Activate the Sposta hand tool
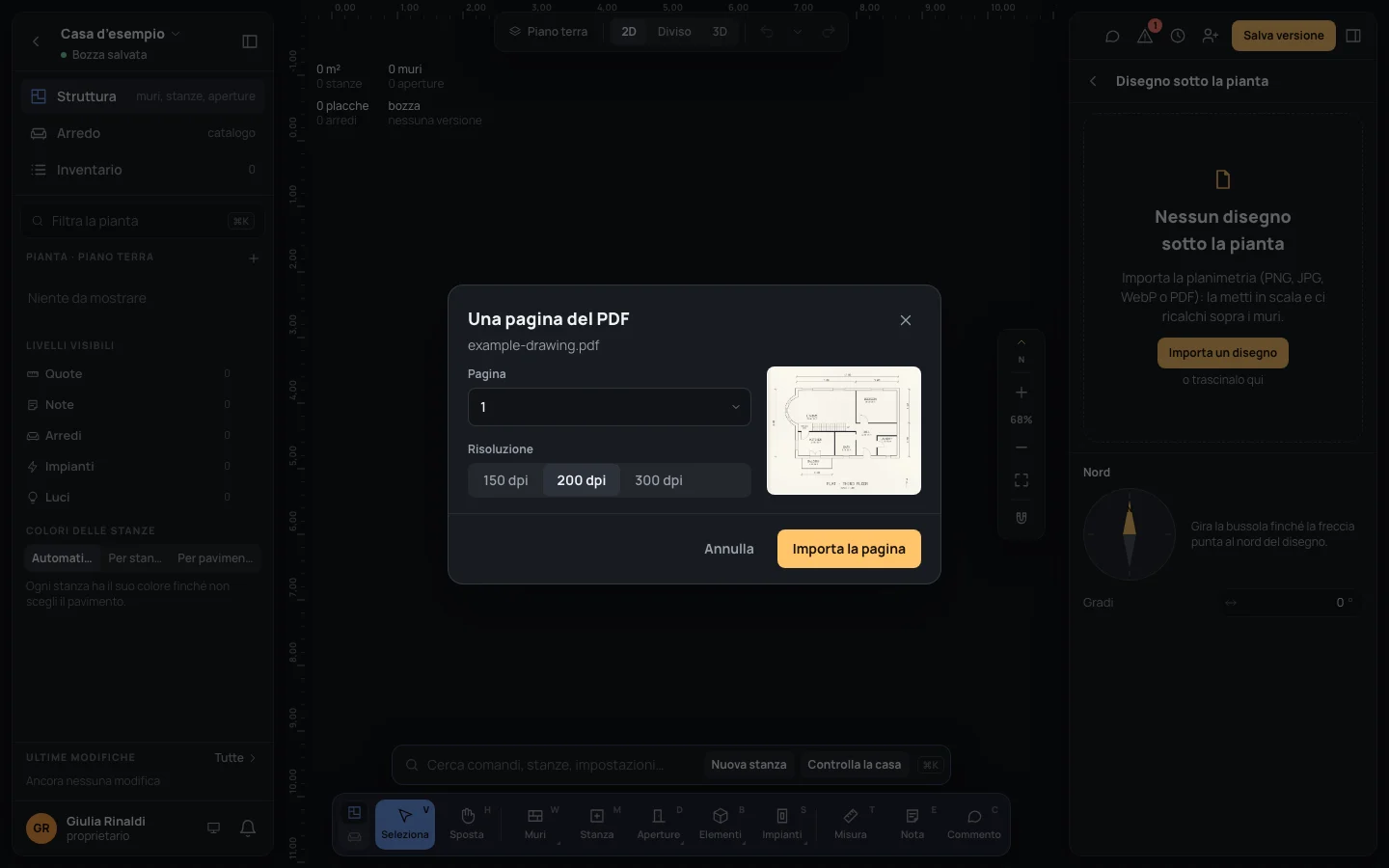1389x868 pixels. 467,825
